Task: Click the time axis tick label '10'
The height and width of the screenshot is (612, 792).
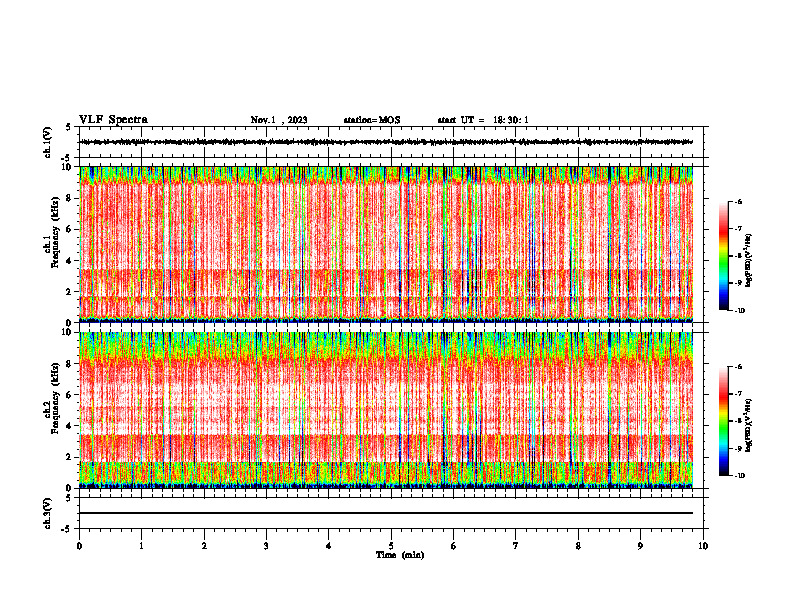Action: click(x=703, y=546)
